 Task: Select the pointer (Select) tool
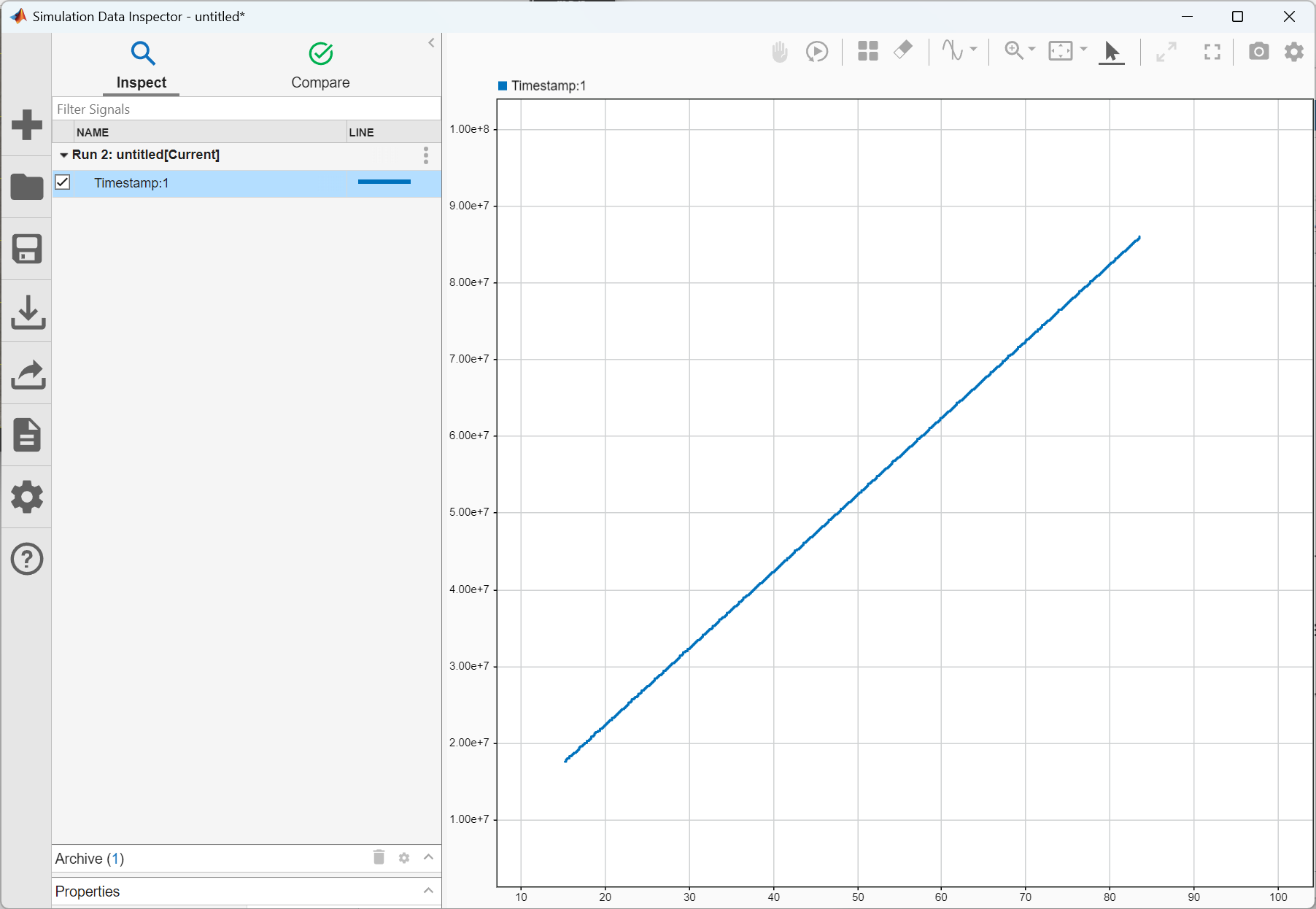point(1112,52)
